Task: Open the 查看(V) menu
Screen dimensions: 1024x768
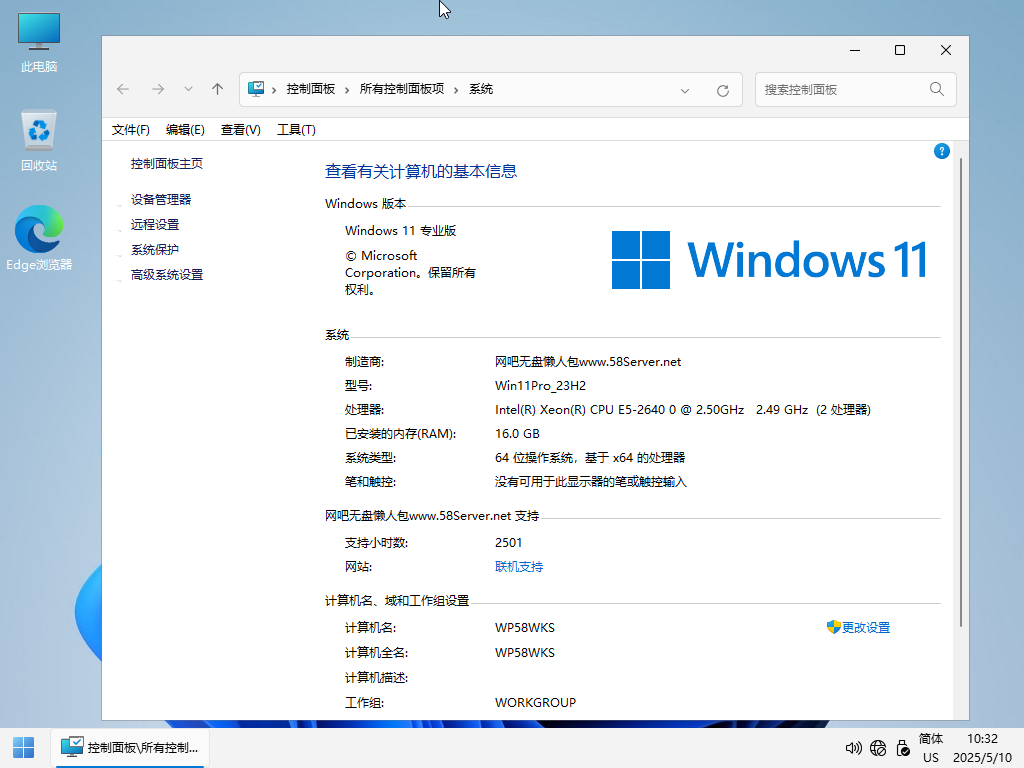Action: pyautogui.click(x=240, y=129)
